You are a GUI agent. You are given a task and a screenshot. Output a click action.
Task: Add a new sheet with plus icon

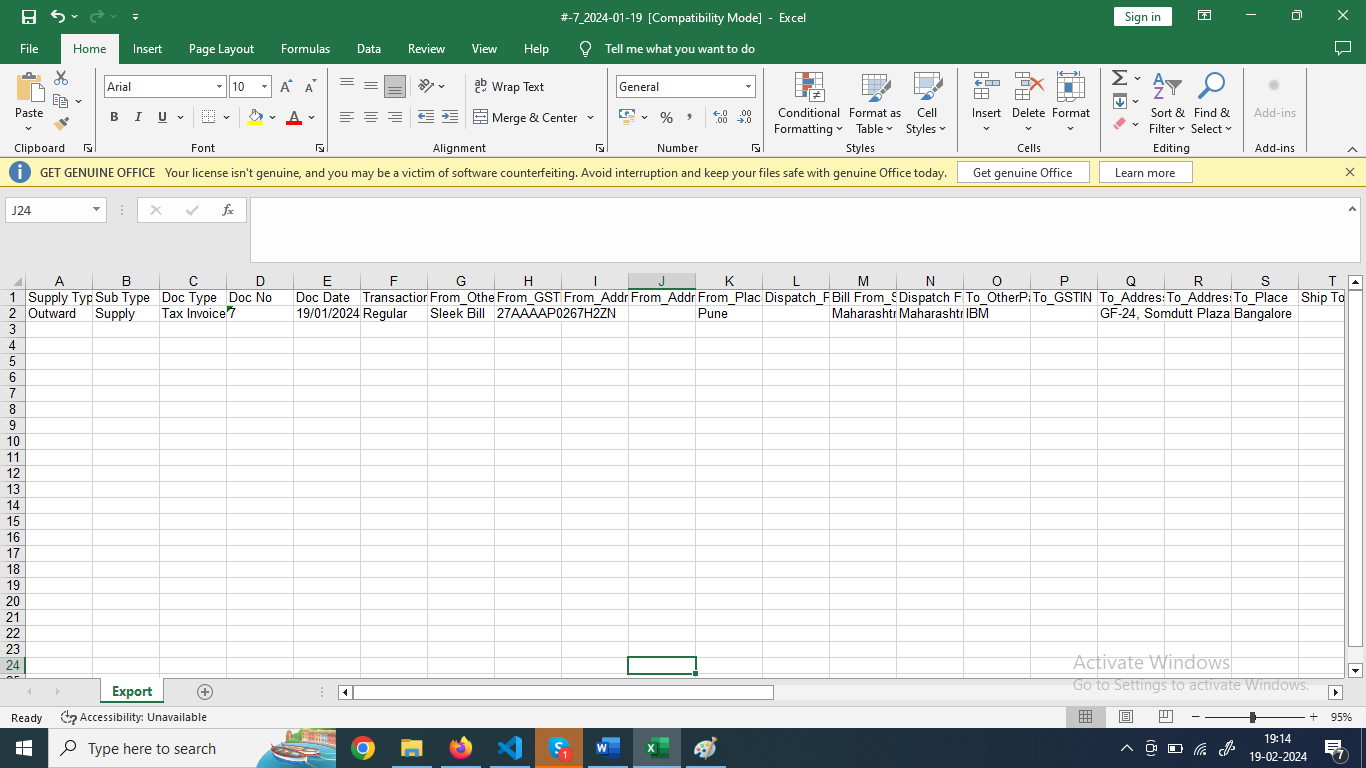click(x=205, y=692)
